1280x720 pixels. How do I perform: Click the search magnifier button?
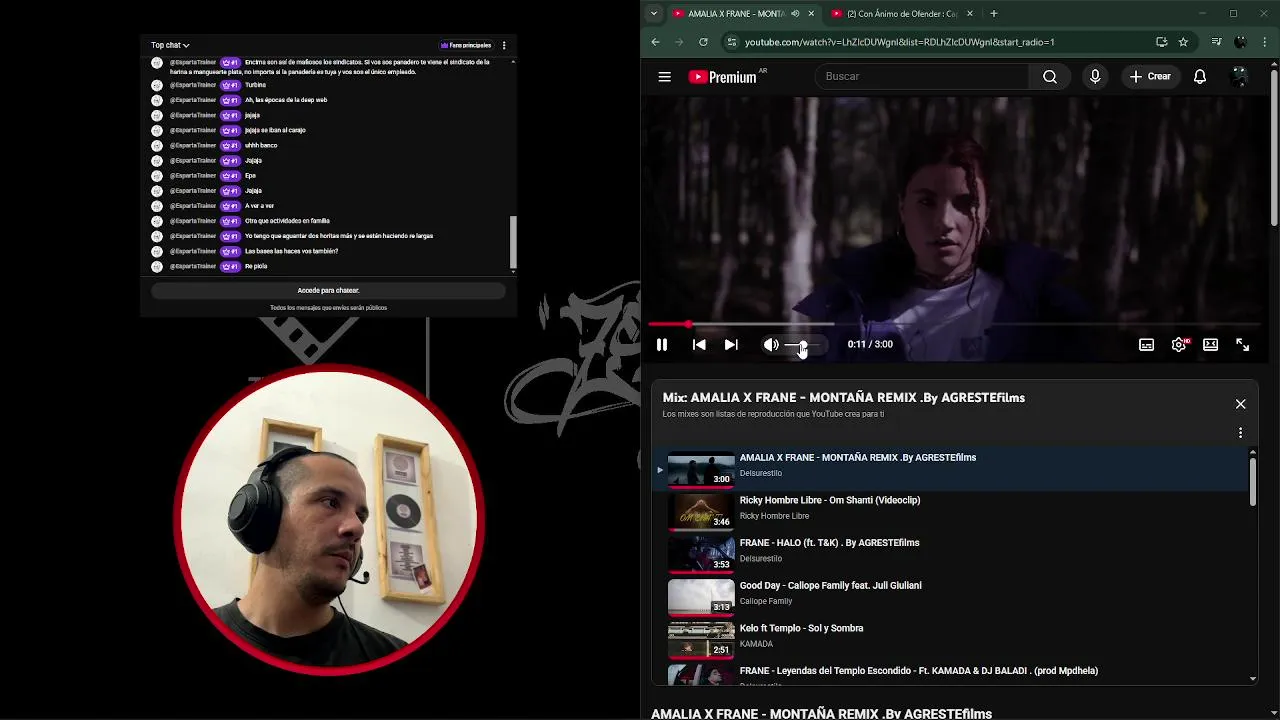[1049, 76]
